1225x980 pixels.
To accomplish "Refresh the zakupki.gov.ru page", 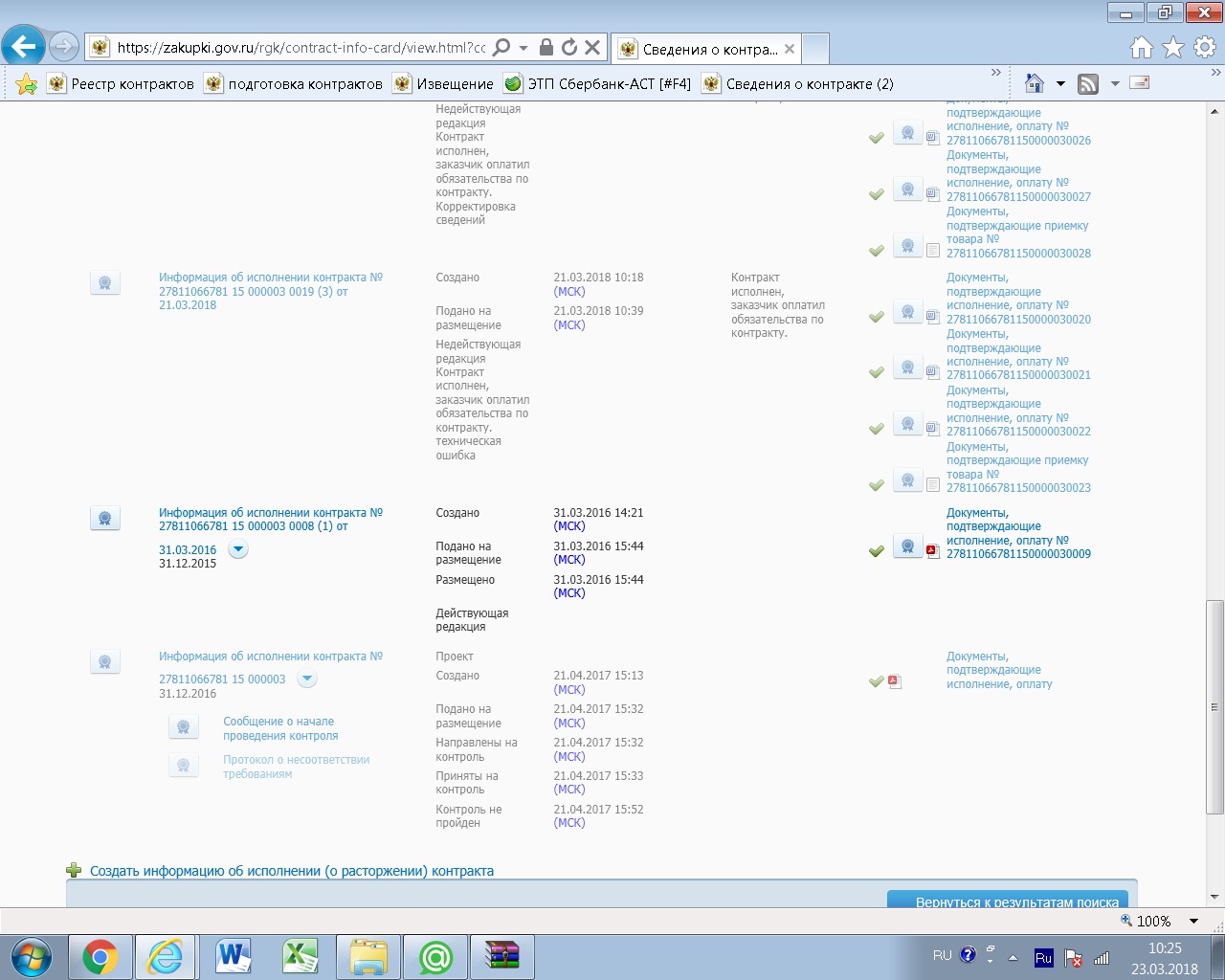I will tap(569, 47).
